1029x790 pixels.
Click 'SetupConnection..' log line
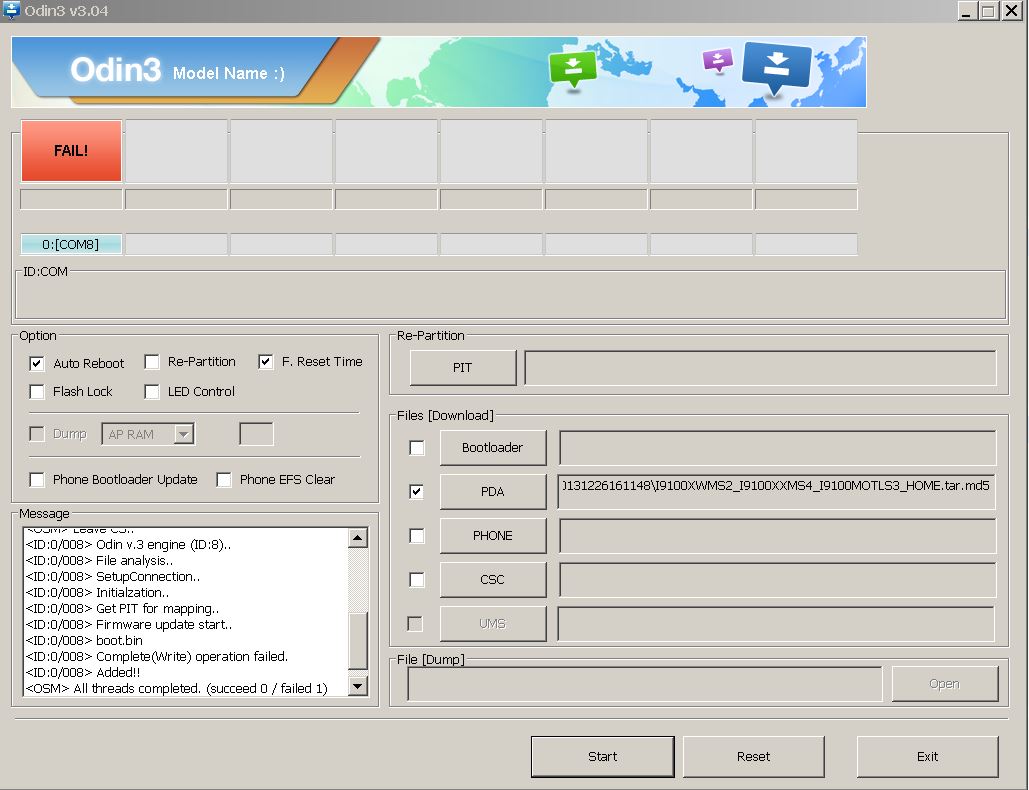(113, 577)
